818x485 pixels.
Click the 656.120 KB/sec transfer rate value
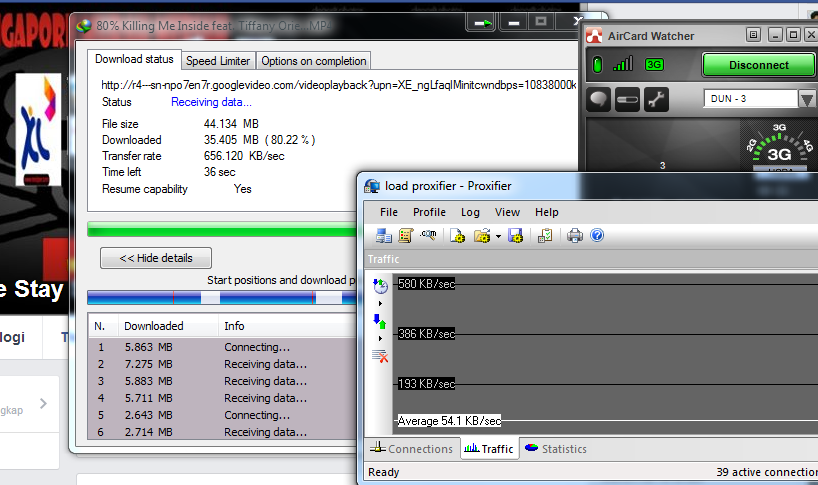pos(244,156)
